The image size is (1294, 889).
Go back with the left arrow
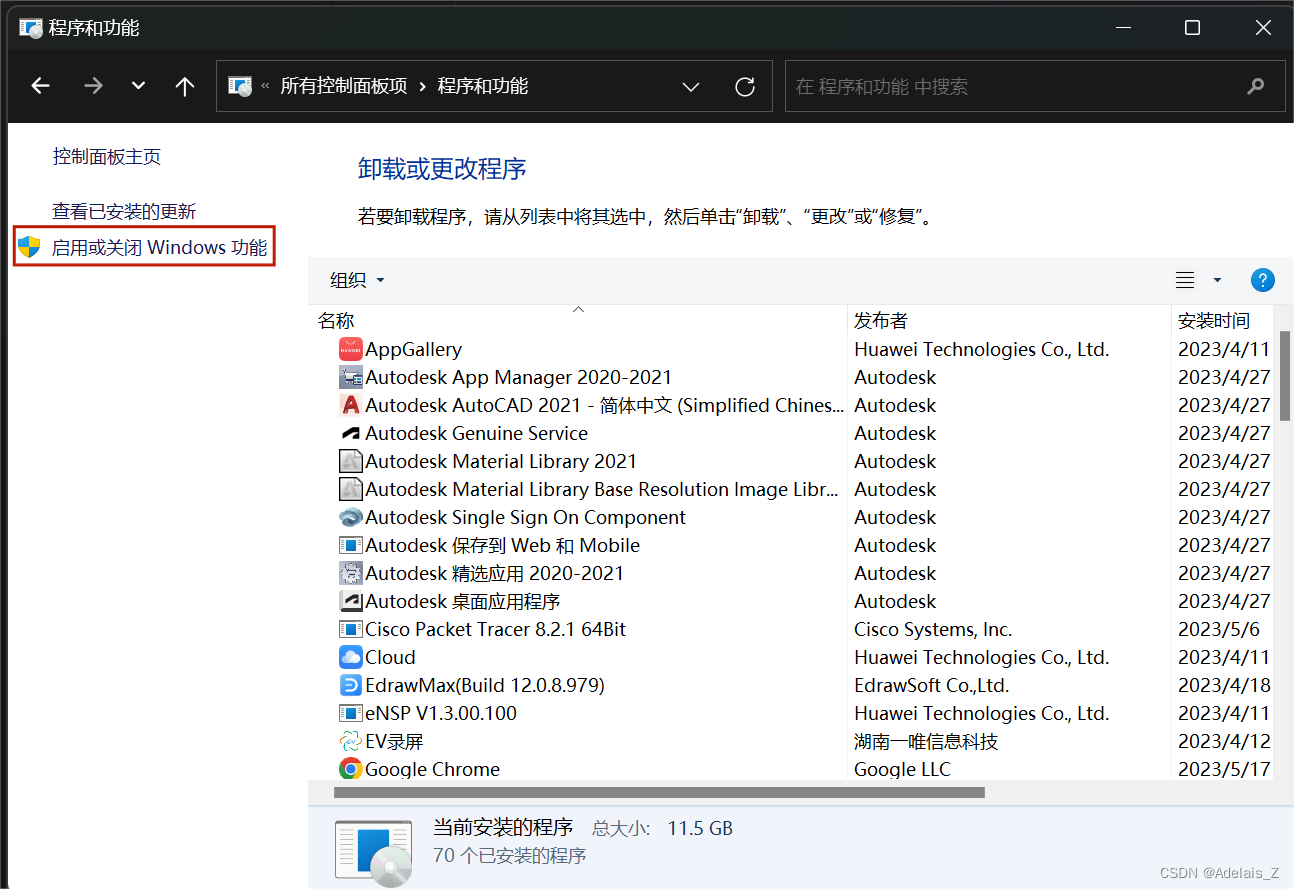coord(40,86)
